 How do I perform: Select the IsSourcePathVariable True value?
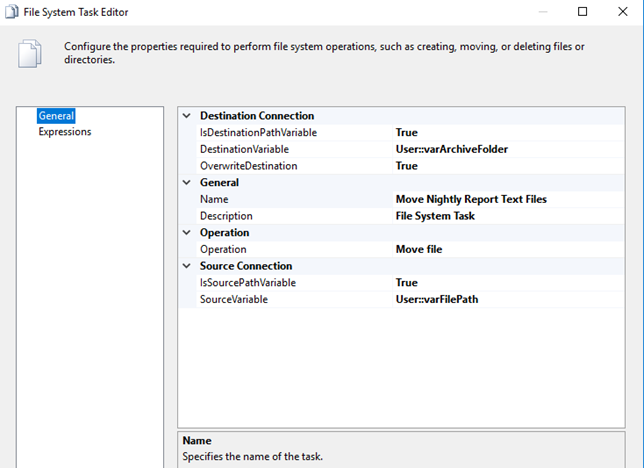click(x=407, y=283)
